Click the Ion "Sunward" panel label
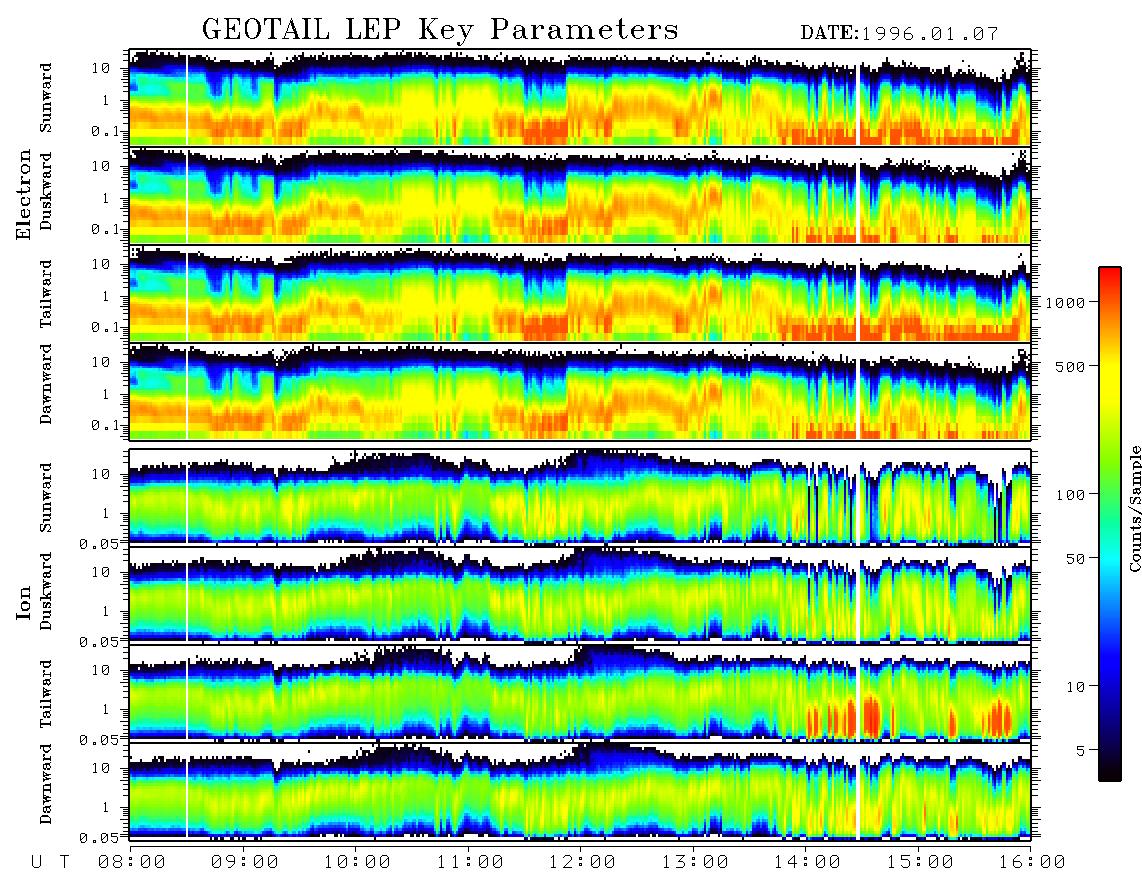The width and height of the screenshot is (1142, 880). coord(46,497)
